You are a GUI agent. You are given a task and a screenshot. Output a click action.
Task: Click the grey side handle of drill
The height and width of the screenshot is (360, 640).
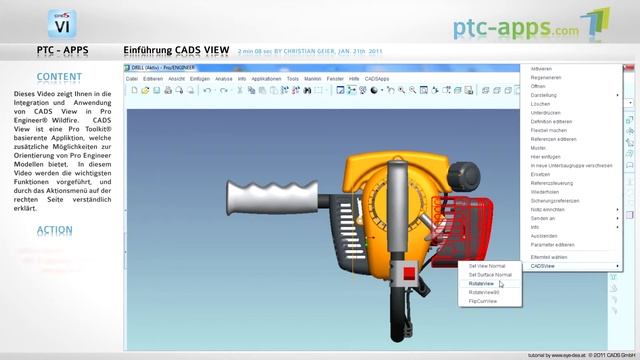point(272,198)
